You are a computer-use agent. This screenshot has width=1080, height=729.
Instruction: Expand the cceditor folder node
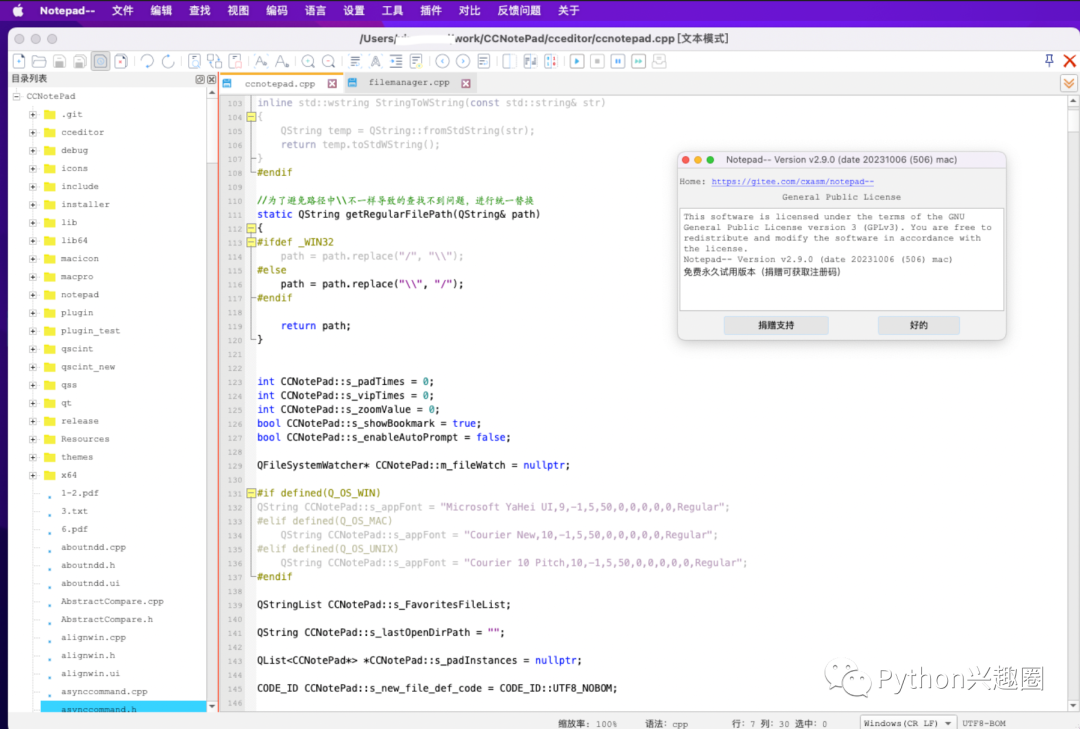click(32, 132)
